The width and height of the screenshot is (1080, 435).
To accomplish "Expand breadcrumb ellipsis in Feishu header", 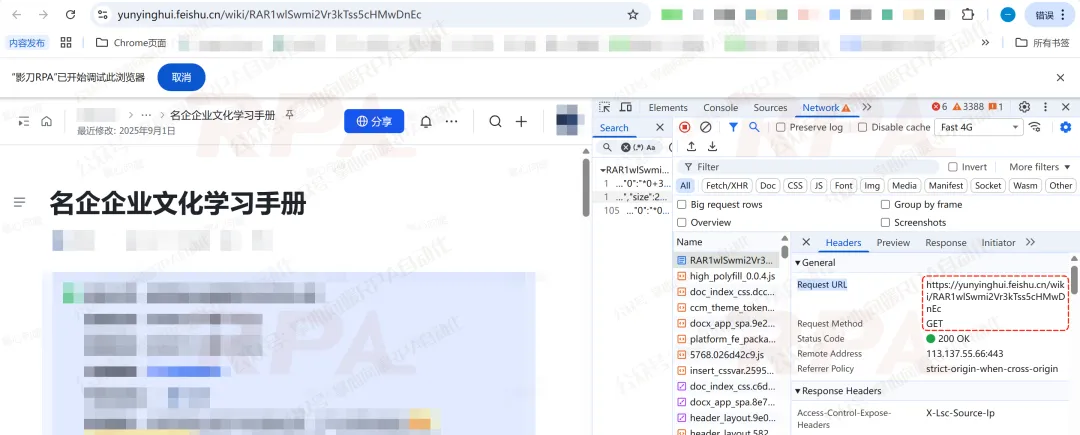I will [146, 115].
